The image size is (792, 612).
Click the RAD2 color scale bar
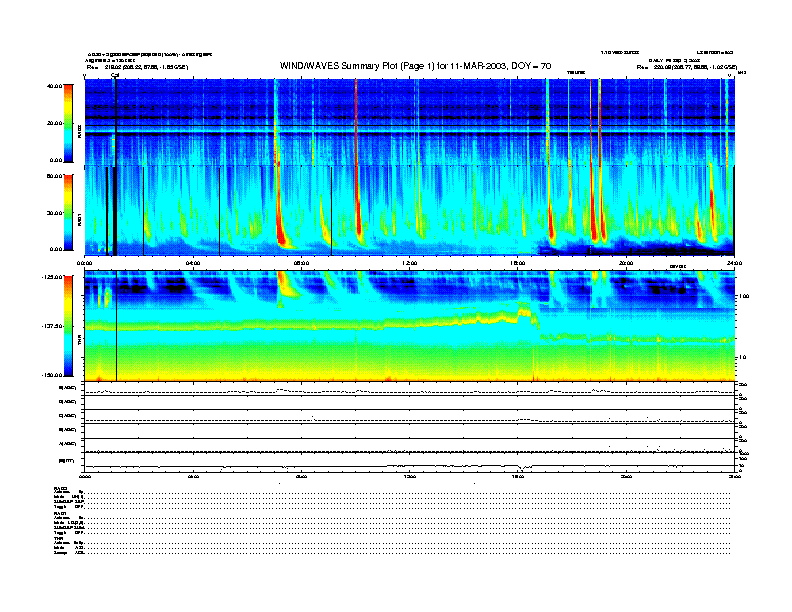(68, 123)
